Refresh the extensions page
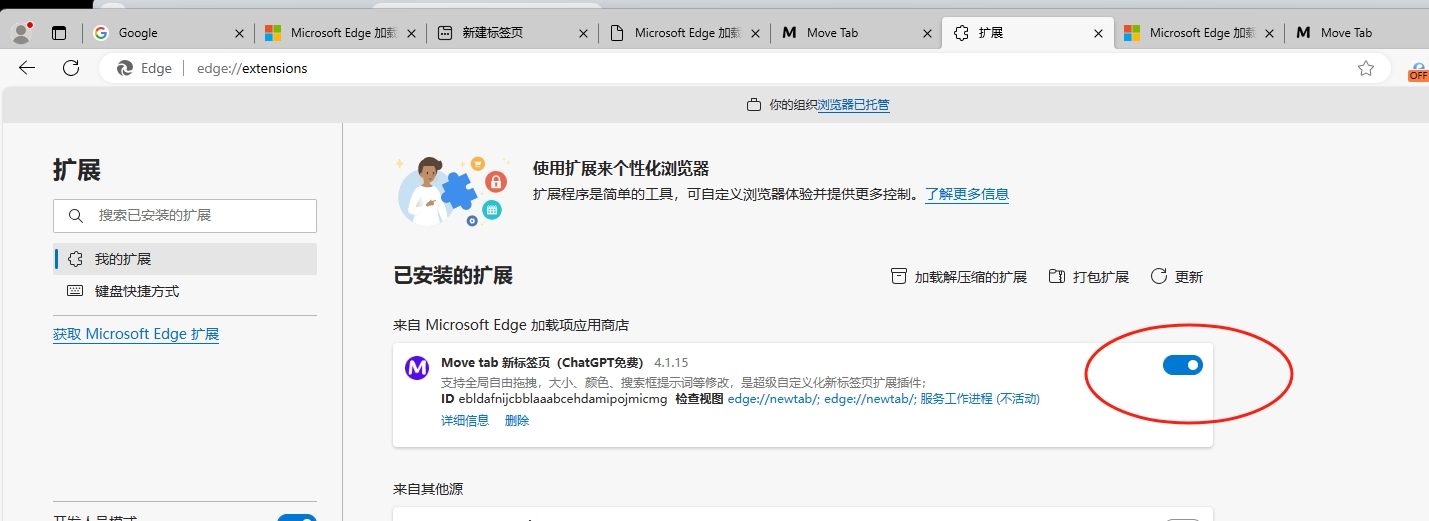 71,68
